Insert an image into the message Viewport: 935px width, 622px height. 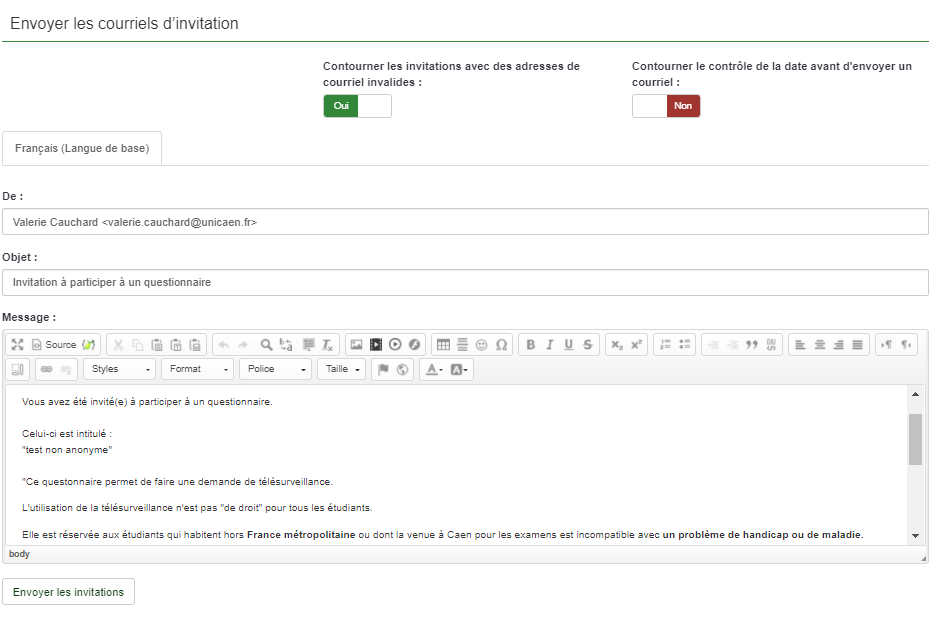coord(356,345)
